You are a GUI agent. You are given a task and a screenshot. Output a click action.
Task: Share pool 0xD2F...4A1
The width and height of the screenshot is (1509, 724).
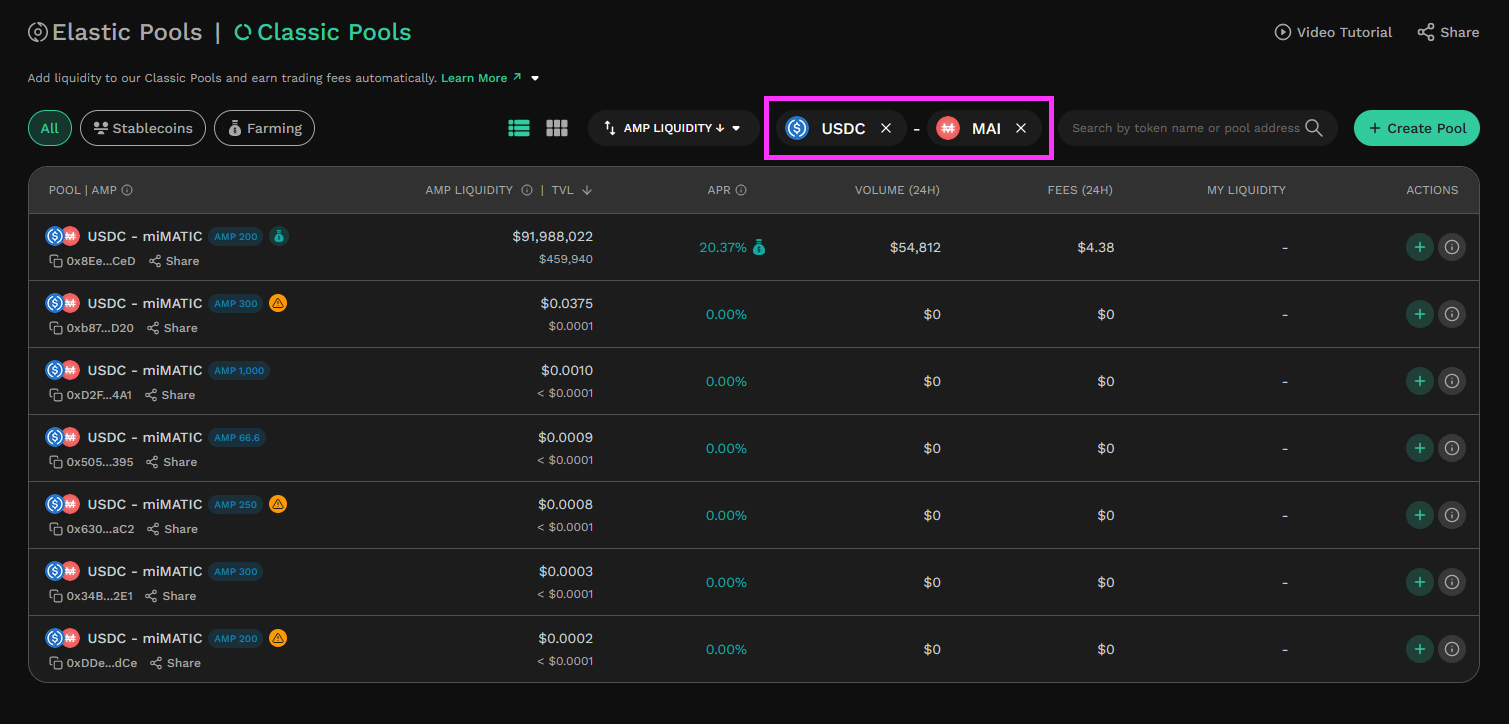coord(170,395)
